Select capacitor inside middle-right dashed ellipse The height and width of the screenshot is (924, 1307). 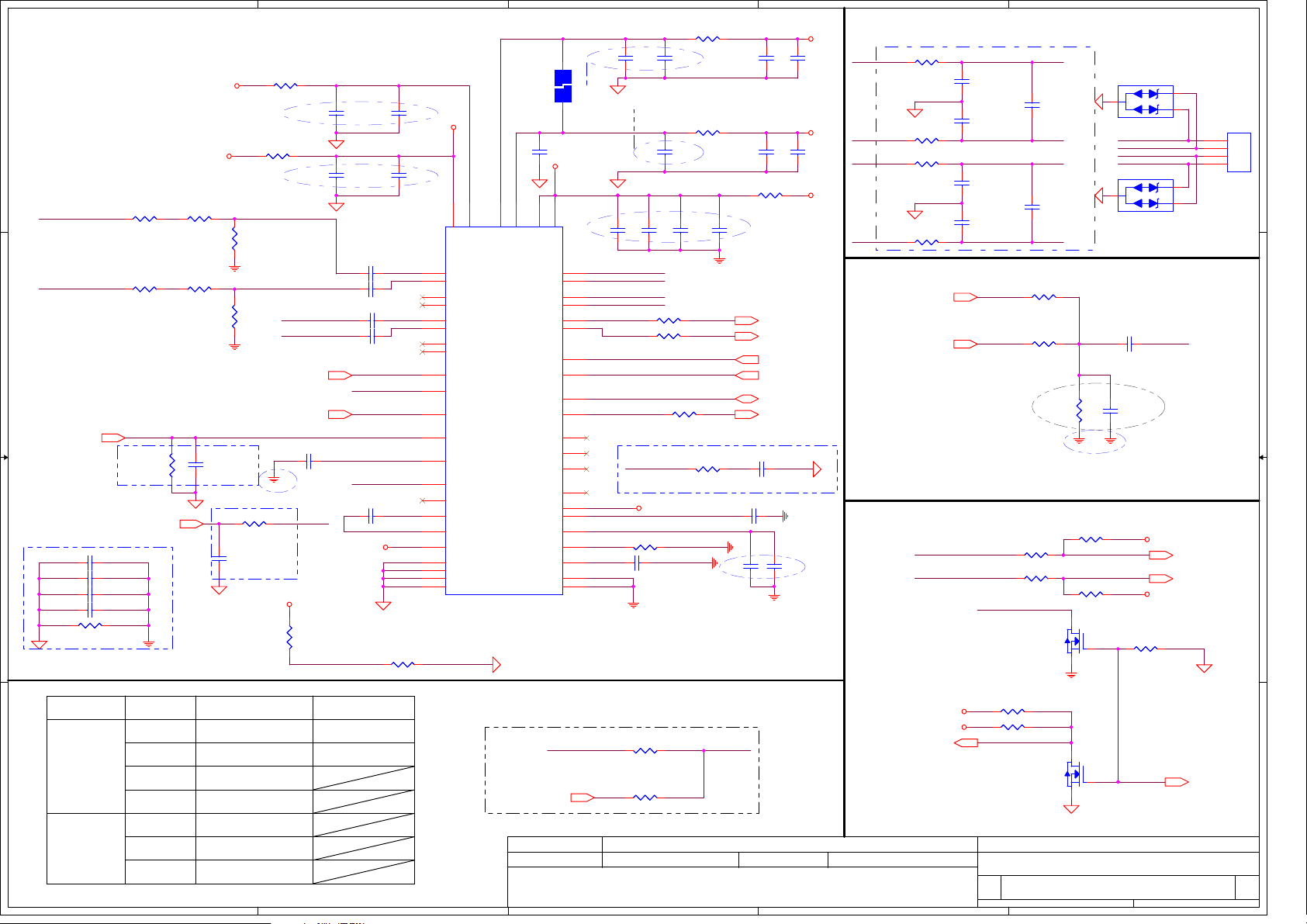point(1110,410)
